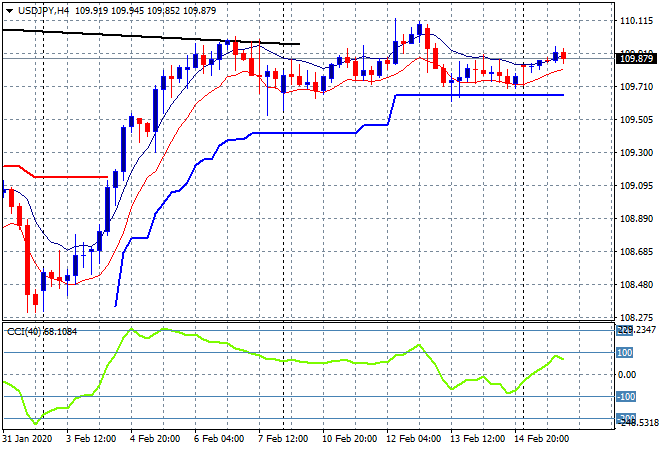Click the CCI 229.2347 upper scale label
Viewport: 660px width, 450px height.
636,330
